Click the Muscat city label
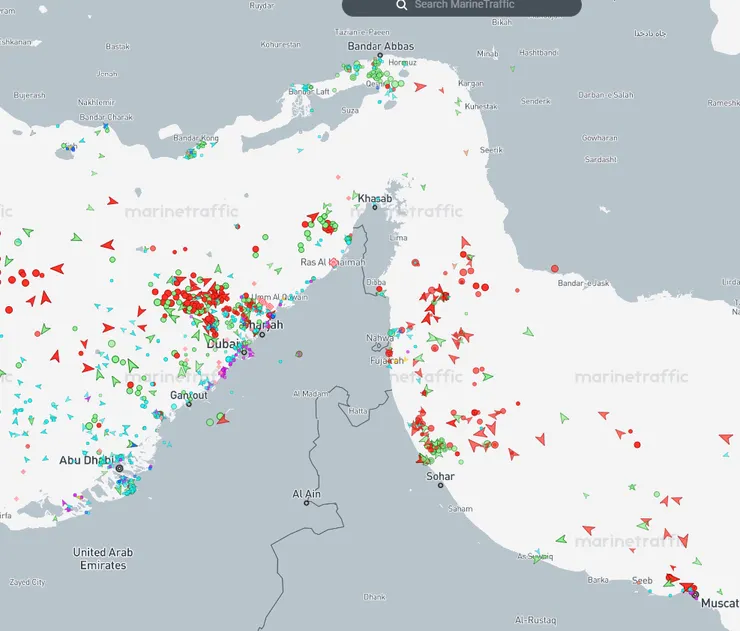The image size is (740, 631). [720, 603]
